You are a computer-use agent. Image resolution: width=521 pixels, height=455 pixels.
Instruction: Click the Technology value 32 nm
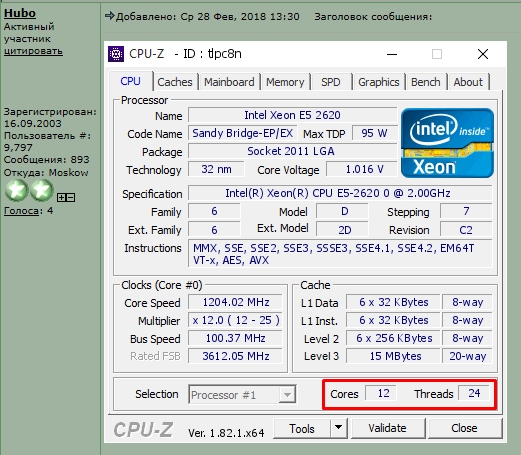coord(216,169)
